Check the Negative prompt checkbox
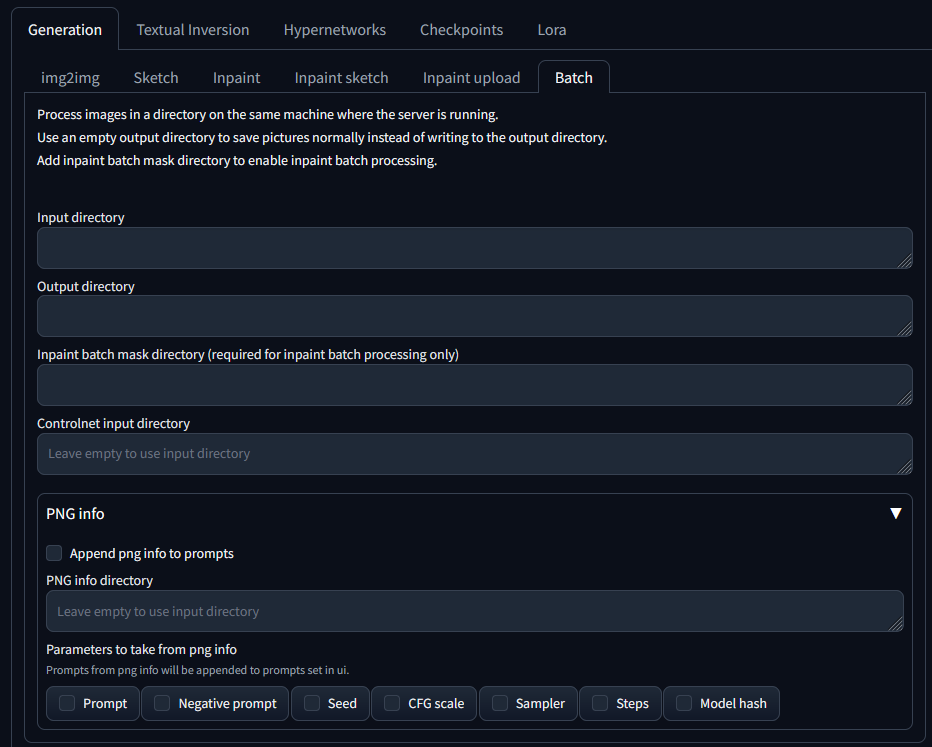The height and width of the screenshot is (747, 932). pos(162,703)
